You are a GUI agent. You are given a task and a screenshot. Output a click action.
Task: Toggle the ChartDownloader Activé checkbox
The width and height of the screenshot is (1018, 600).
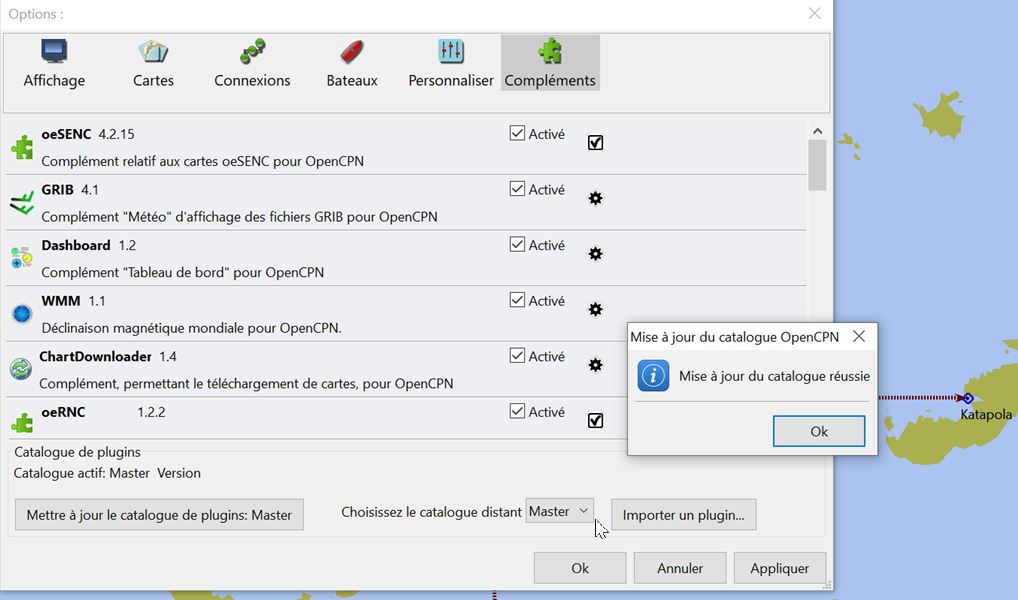[517, 356]
